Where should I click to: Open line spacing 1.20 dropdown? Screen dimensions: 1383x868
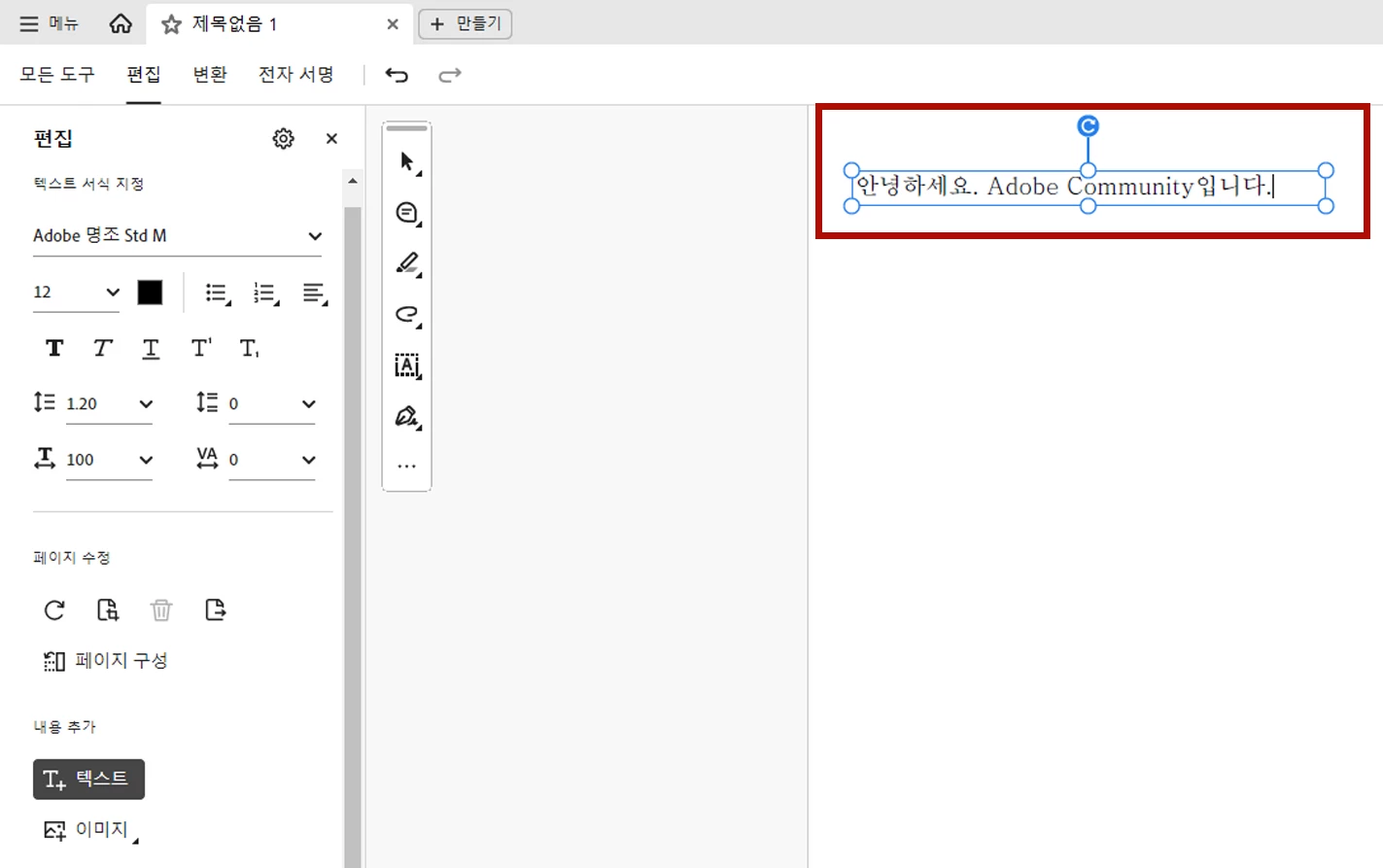110,404
